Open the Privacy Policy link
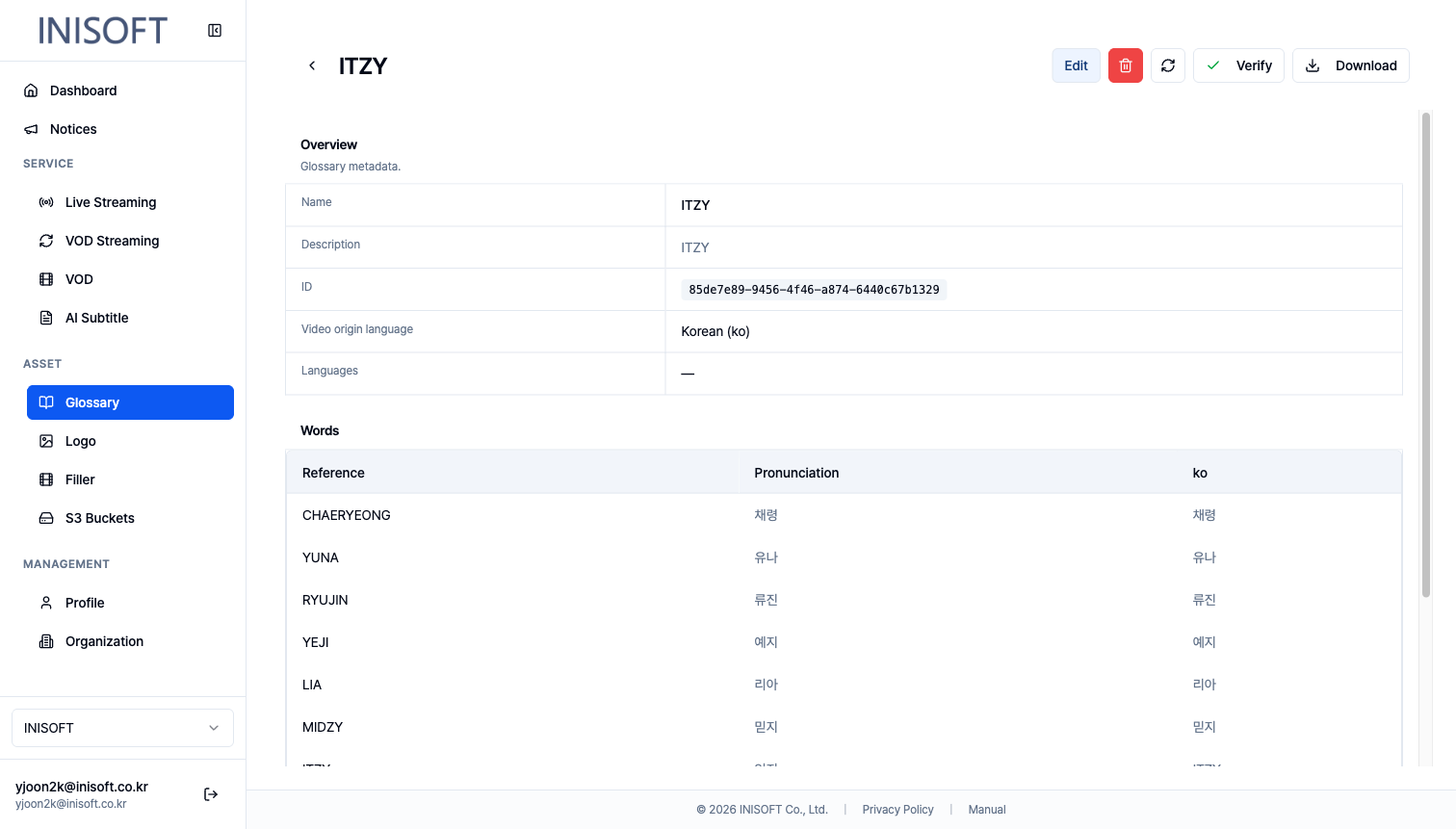This screenshot has height=829, width=1456. point(897,810)
